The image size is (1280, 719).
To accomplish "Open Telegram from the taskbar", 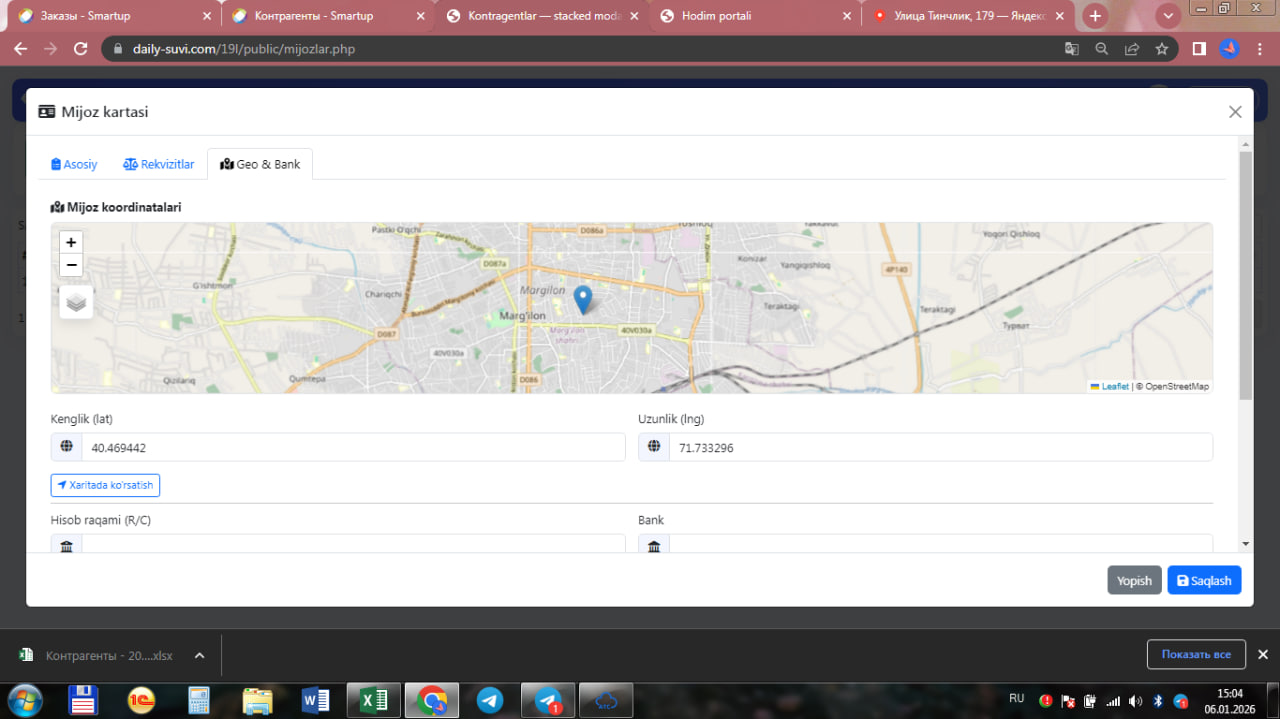I will coord(490,700).
